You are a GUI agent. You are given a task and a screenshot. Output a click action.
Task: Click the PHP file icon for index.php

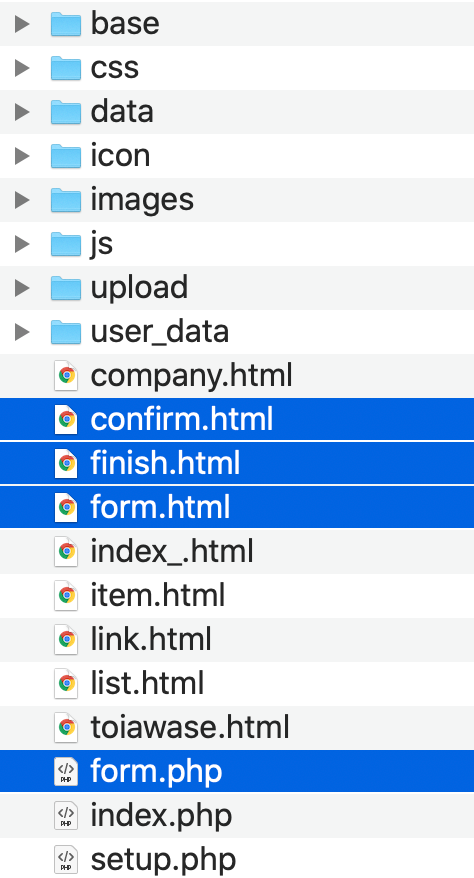(66, 816)
